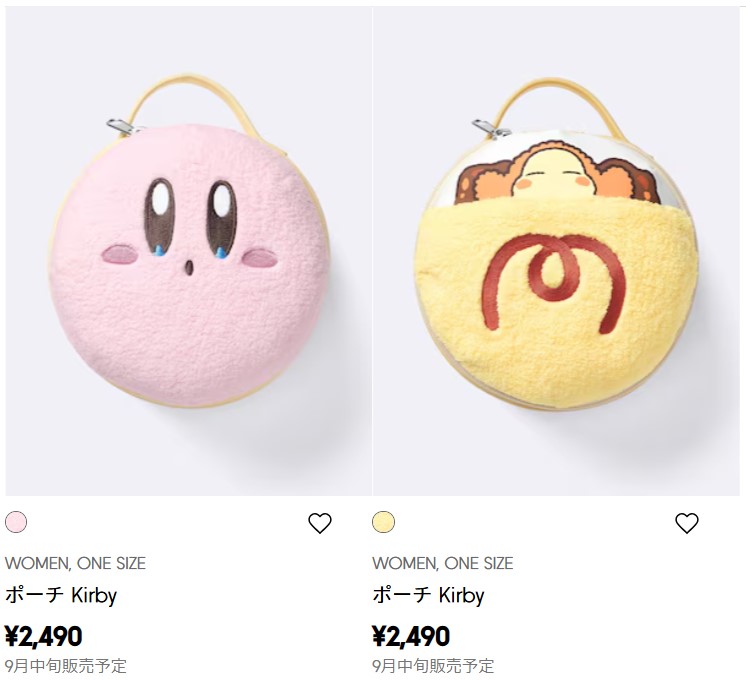Open the ポーチ Kirby title under pink pouch
Screen dimensions: 746x680
(x=61, y=596)
